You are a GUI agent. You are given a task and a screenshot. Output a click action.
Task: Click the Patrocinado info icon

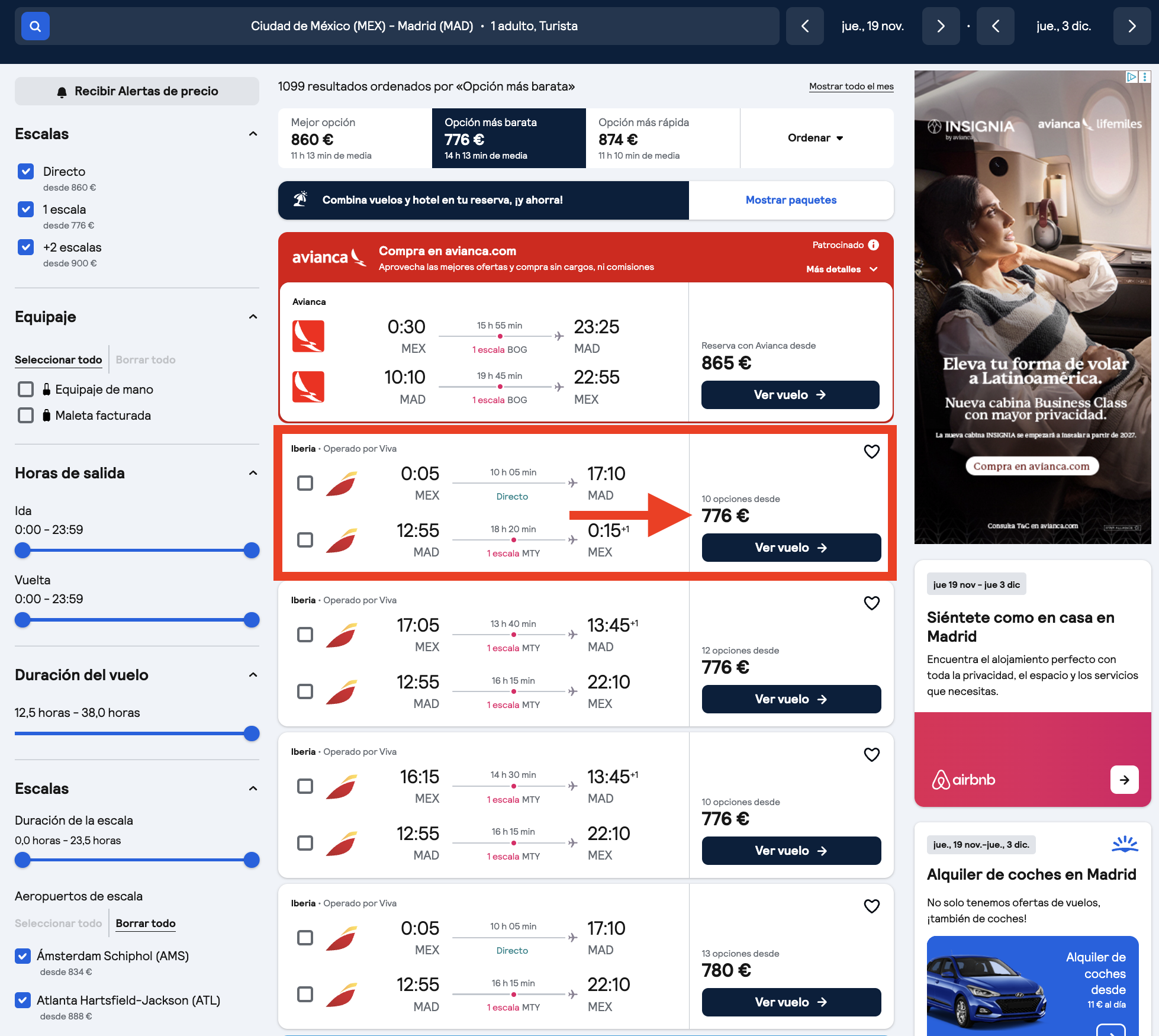(x=874, y=245)
